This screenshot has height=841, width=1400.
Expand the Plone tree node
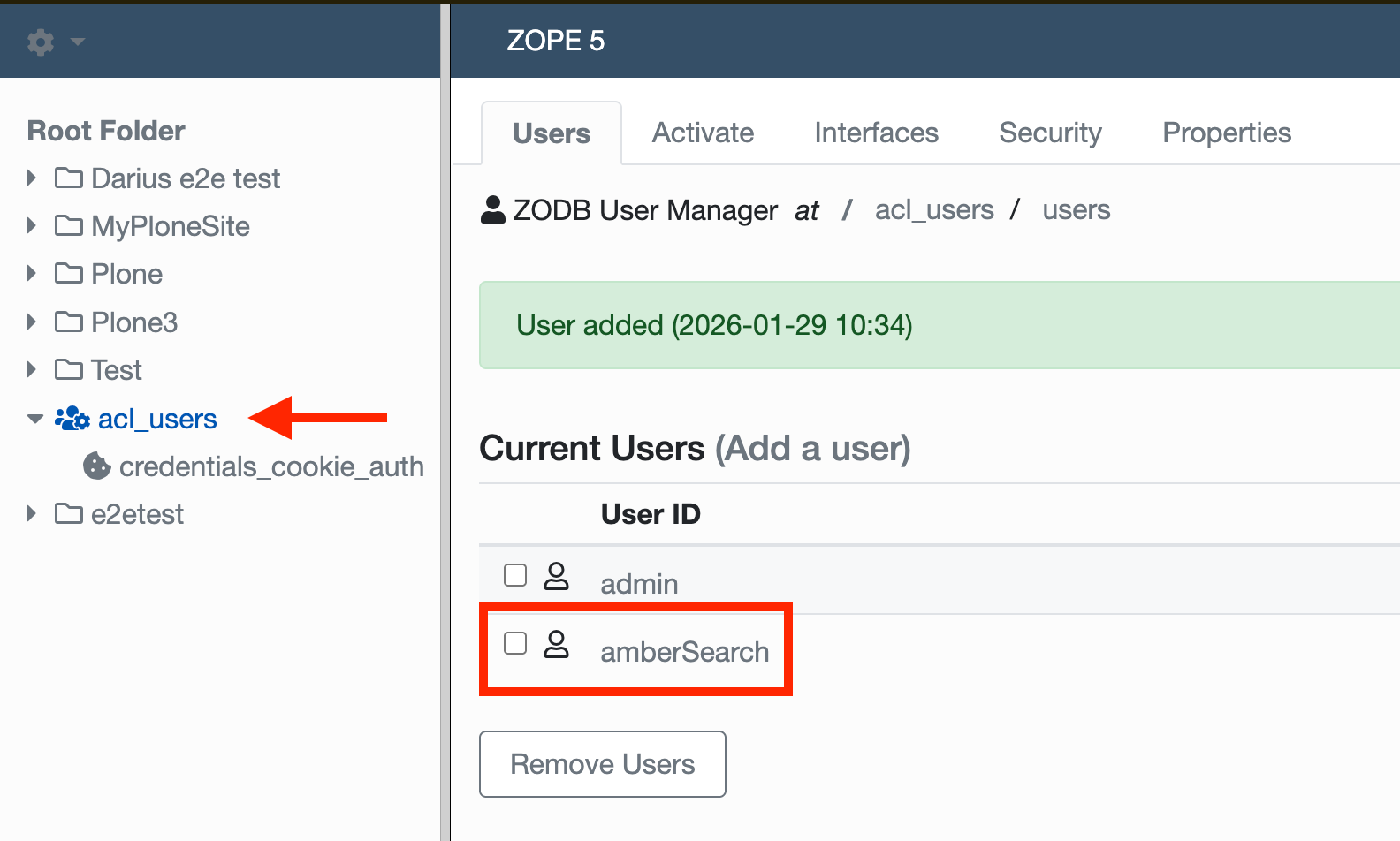click(x=32, y=273)
